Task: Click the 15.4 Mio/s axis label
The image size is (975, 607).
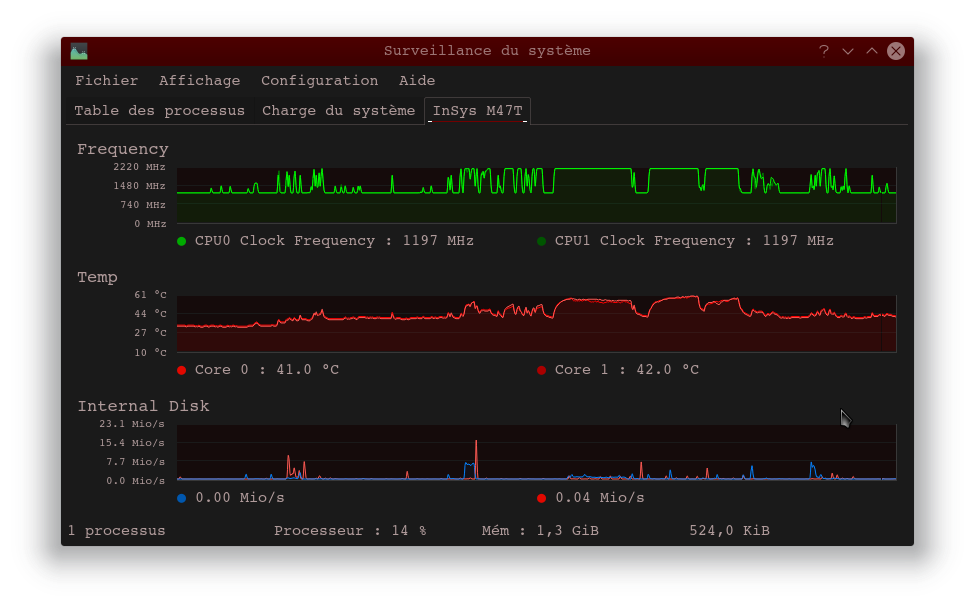Action: click(x=132, y=443)
